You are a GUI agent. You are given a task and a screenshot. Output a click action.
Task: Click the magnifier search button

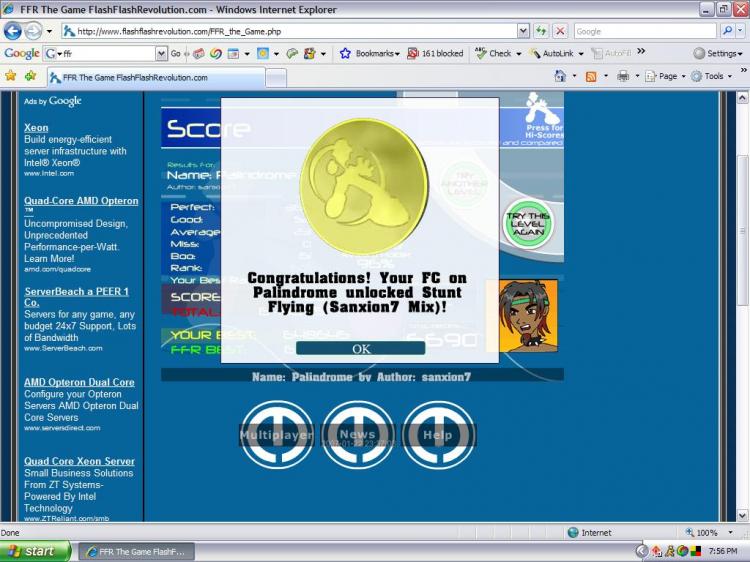(x=727, y=32)
